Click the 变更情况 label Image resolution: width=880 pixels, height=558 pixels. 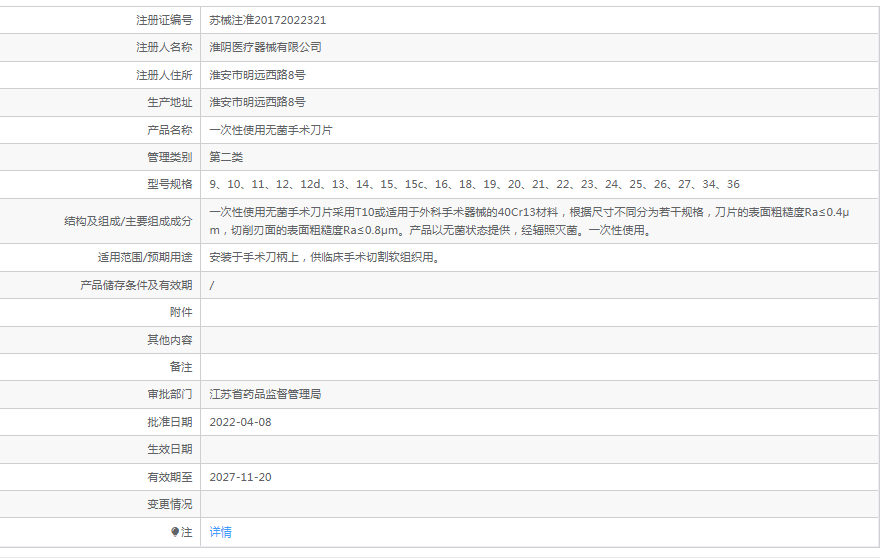pyautogui.click(x=169, y=504)
